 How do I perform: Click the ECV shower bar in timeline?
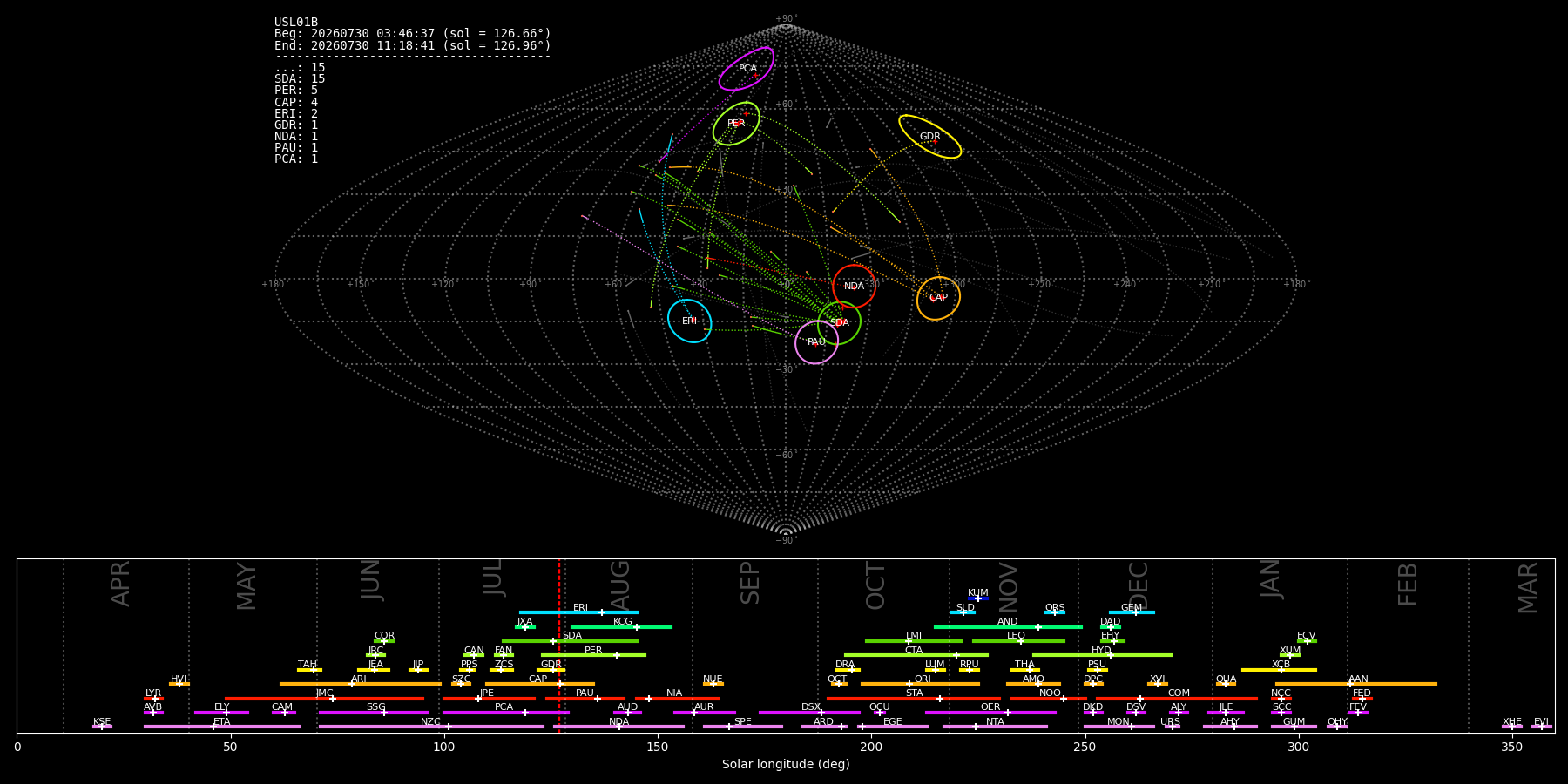pos(1307,641)
